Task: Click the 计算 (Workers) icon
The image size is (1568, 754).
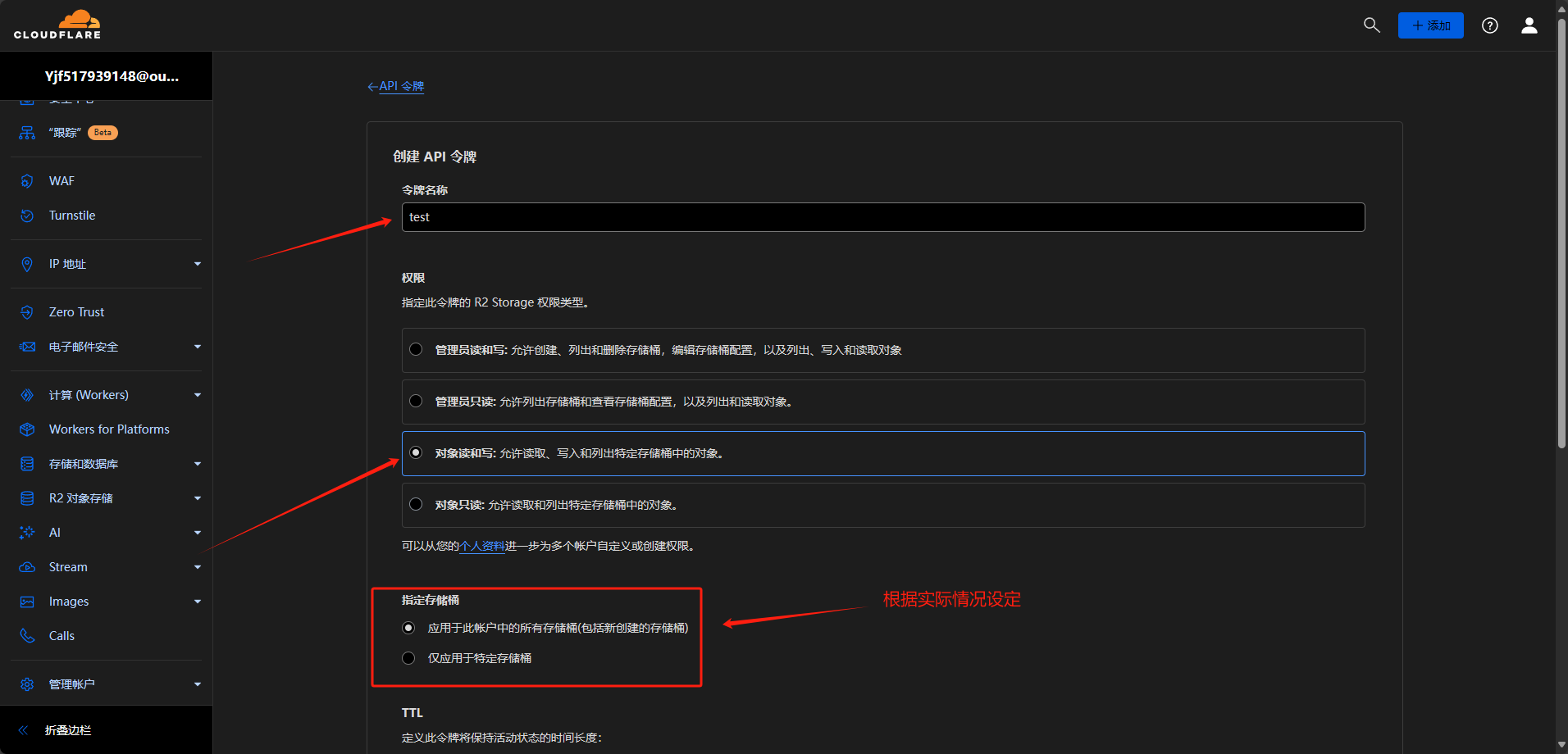Action: 27,395
